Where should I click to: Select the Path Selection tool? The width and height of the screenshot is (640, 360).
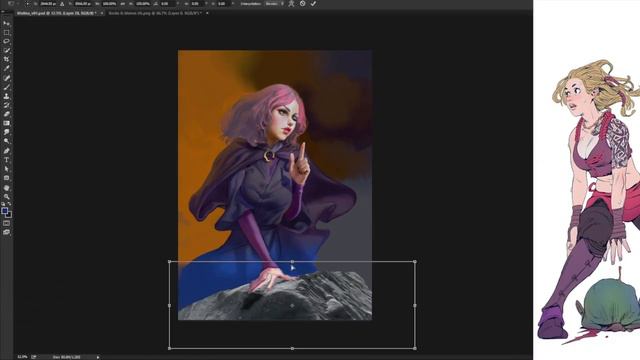pos(7,169)
